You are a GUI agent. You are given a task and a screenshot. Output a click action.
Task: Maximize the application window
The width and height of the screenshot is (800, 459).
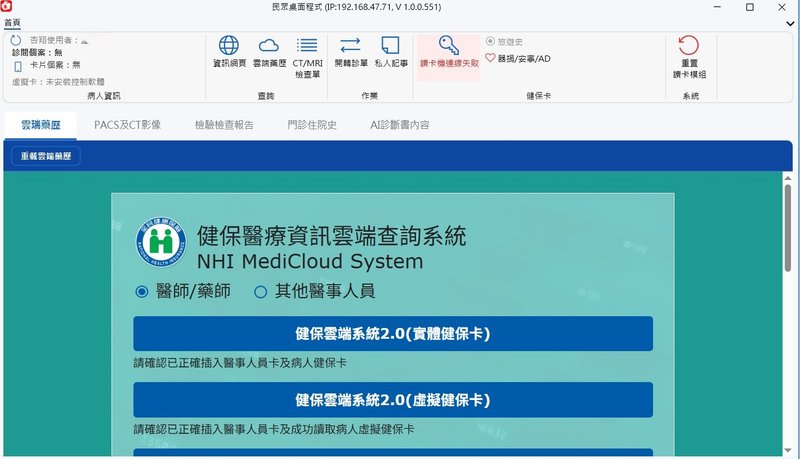tap(749, 7)
